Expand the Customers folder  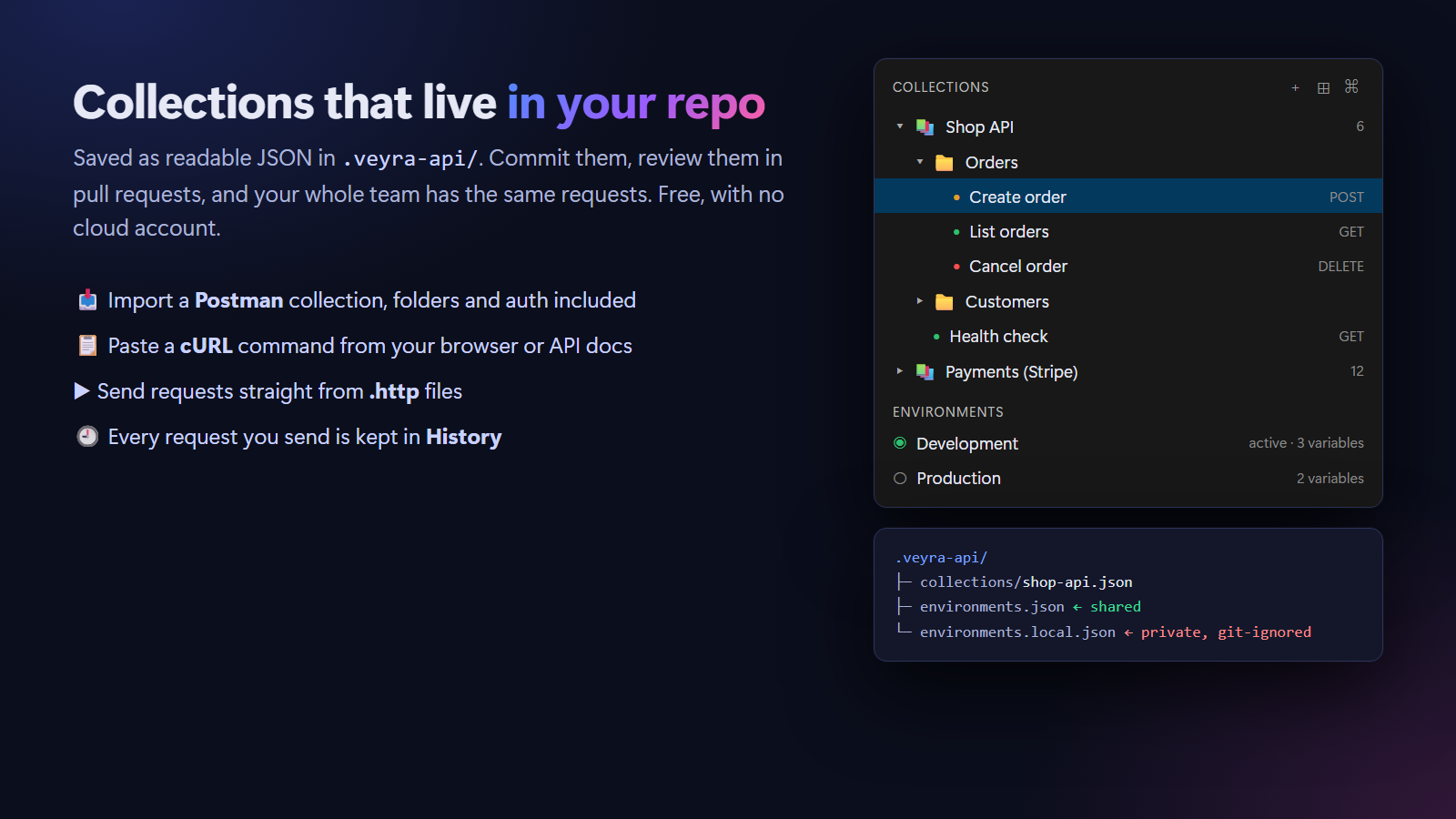(x=920, y=301)
